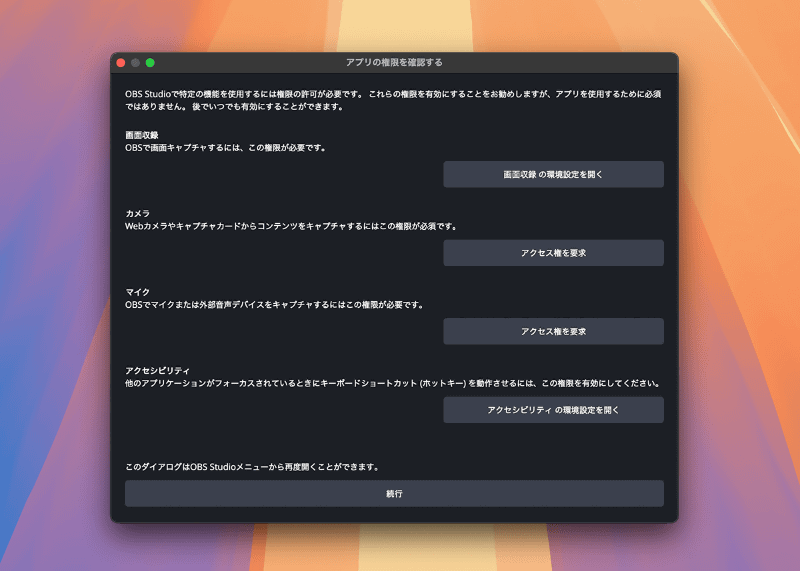Request microphone access with アクセス権を要求 under マイク
This screenshot has width=800, height=571.
(x=553, y=332)
